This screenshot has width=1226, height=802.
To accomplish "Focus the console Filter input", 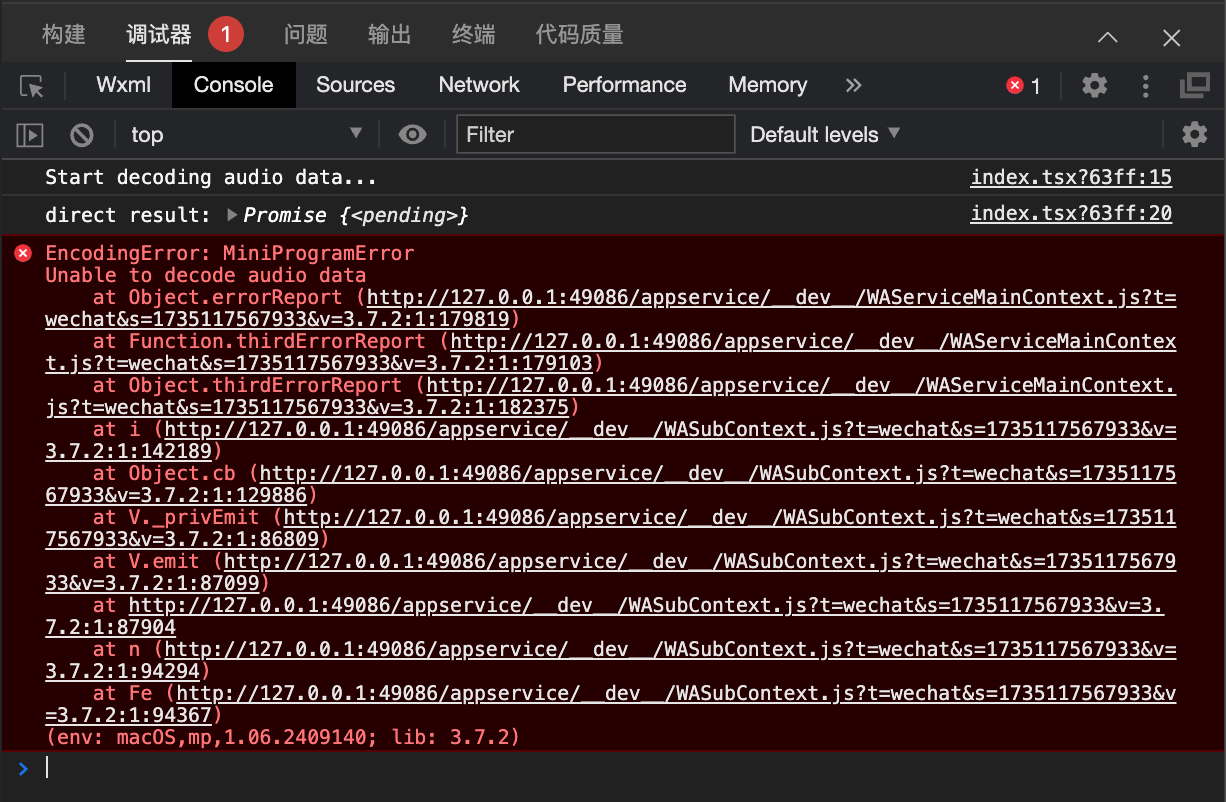I will 595,135.
